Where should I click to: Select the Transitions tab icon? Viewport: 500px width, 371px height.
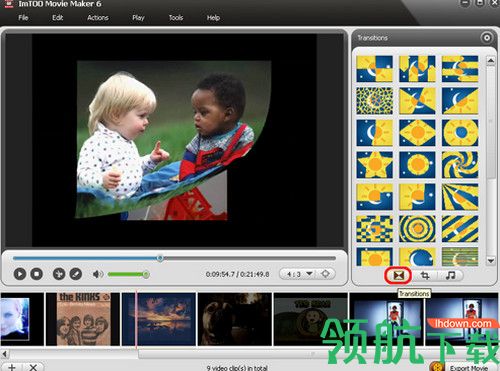(x=399, y=275)
